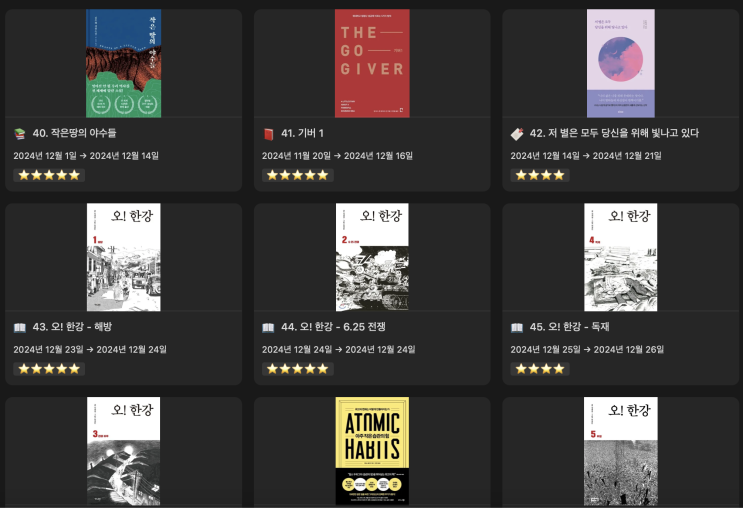
Task: Click the open book icon for 오! 한강 - 해방
Action: [x=19, y=327]
